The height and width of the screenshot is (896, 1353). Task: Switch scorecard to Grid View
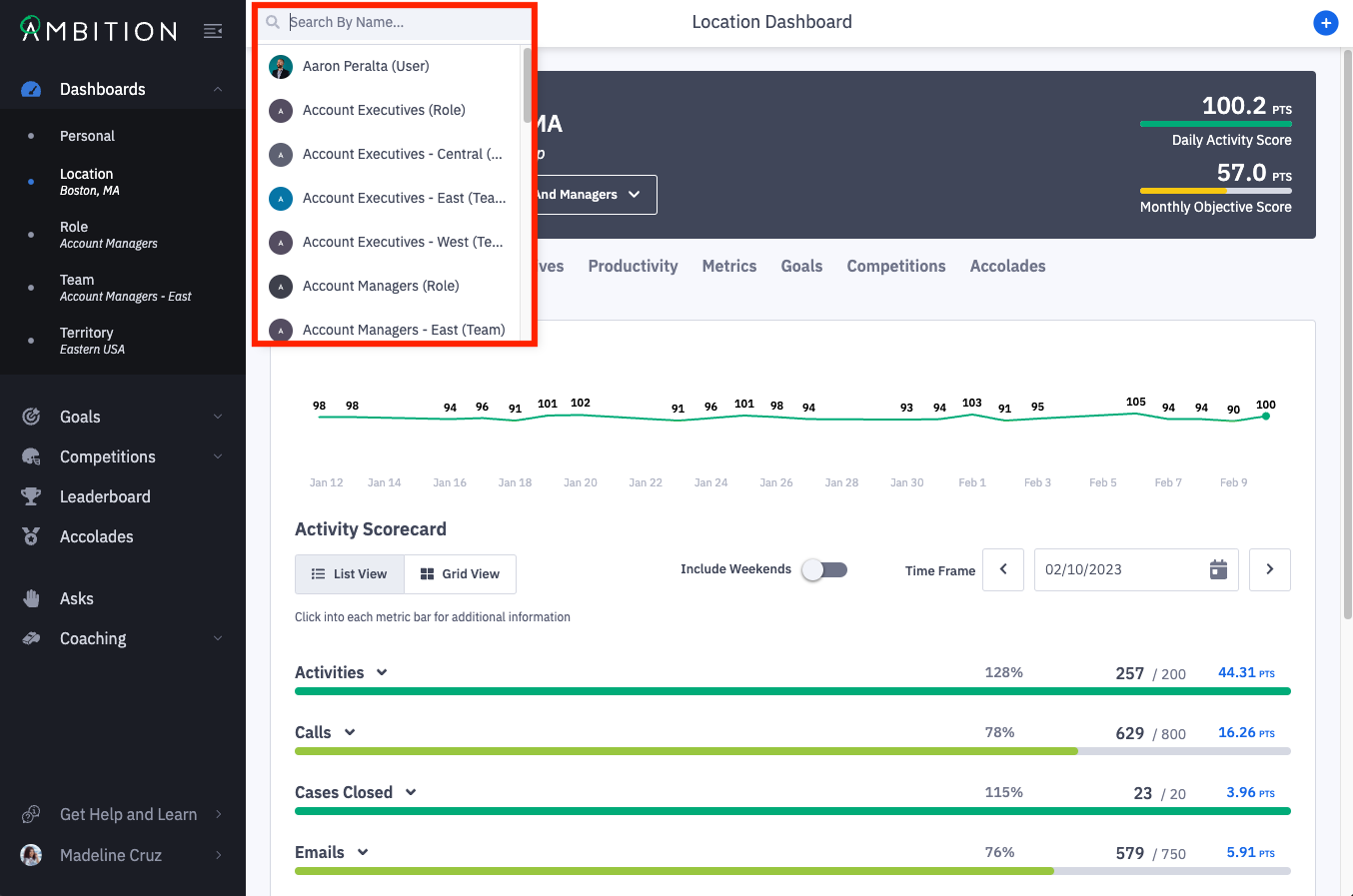(x=460, y=574)
